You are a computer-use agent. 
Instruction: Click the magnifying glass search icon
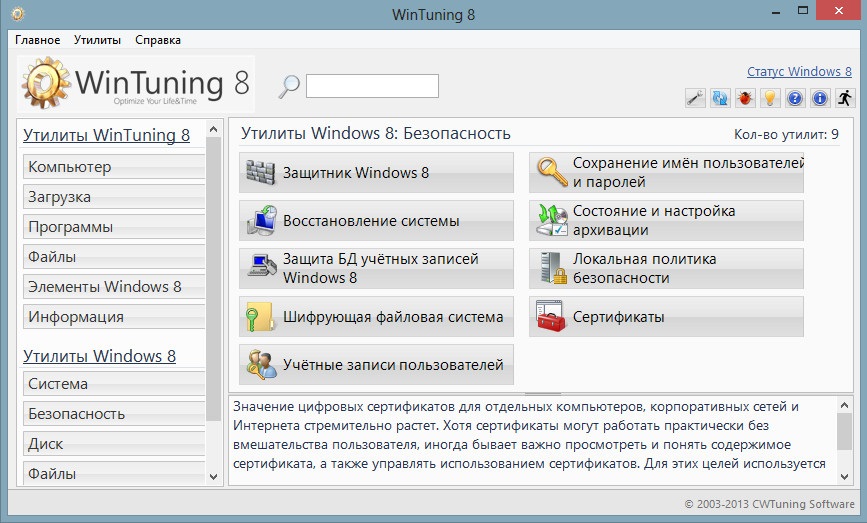289,86
